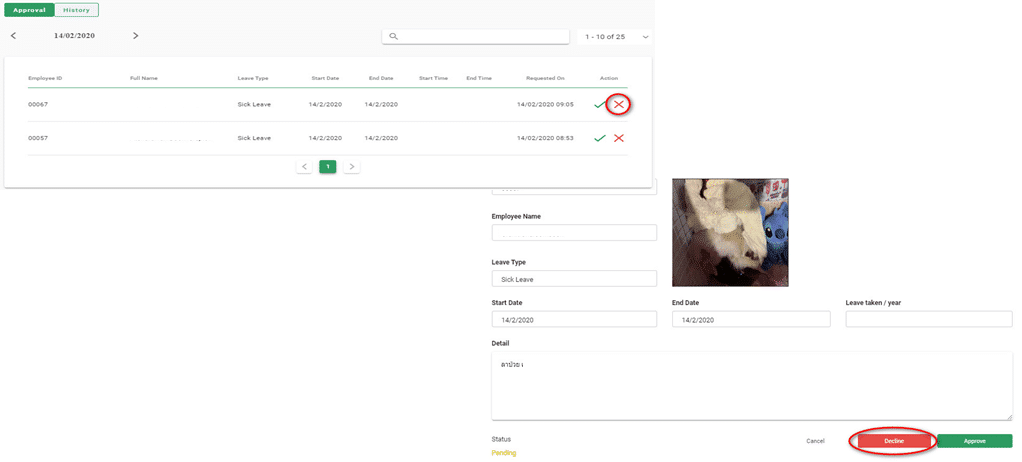1022x462 pixels.
Task: Go to next page in pagination
Action: coord(352,167)
